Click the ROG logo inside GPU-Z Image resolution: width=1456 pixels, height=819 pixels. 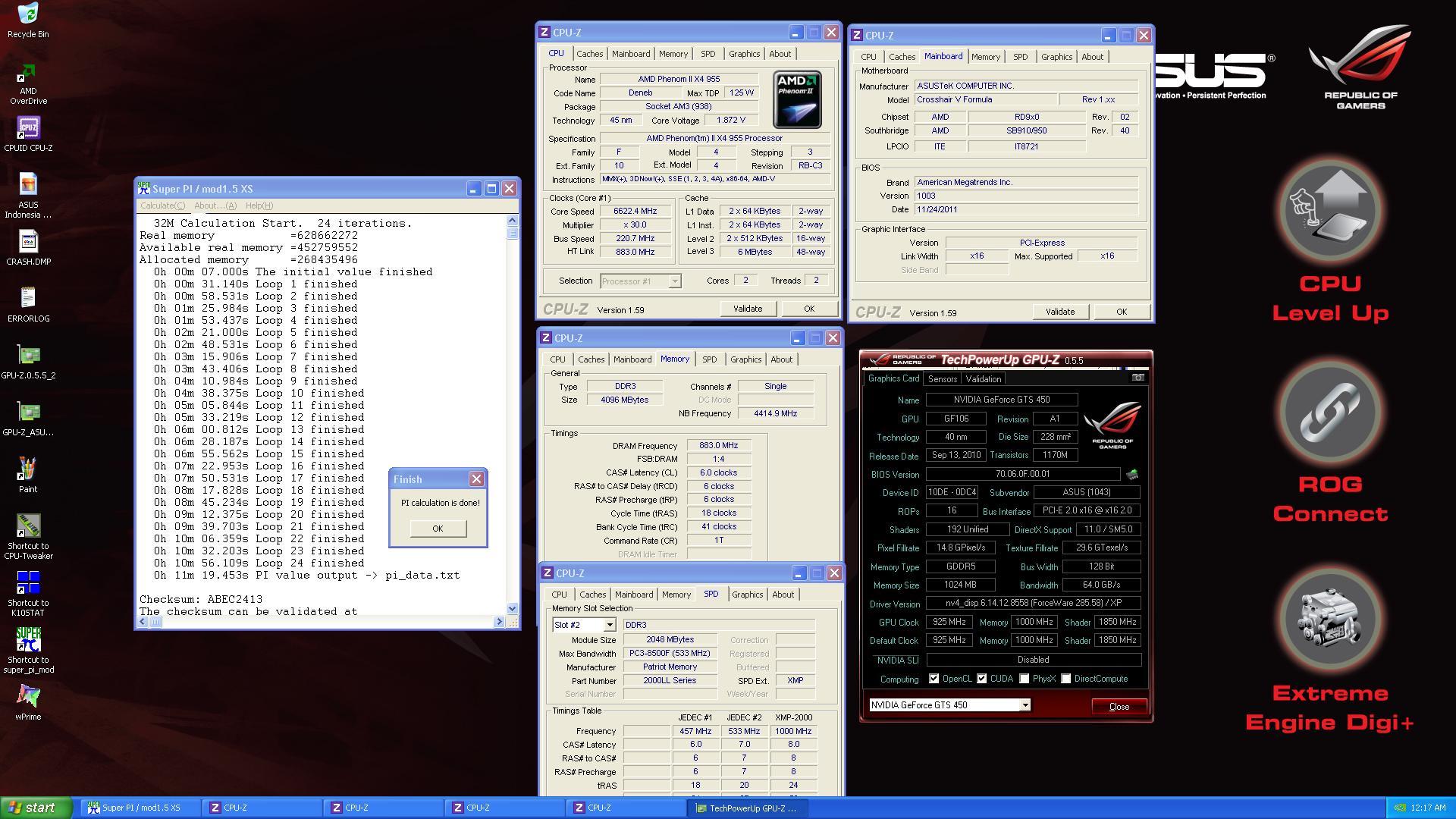click(x=1112, y=425)
